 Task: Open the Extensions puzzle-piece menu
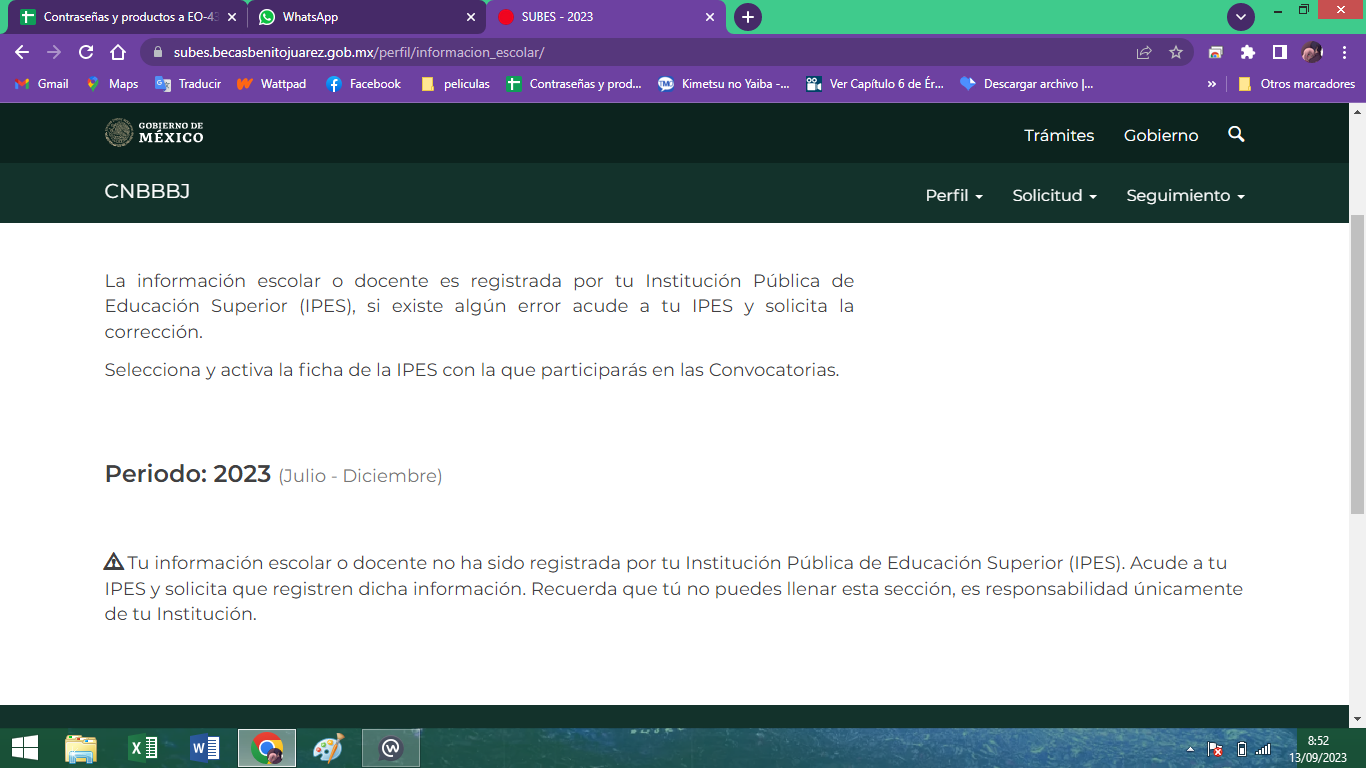pyautogui.click(x=1248, y=52)
